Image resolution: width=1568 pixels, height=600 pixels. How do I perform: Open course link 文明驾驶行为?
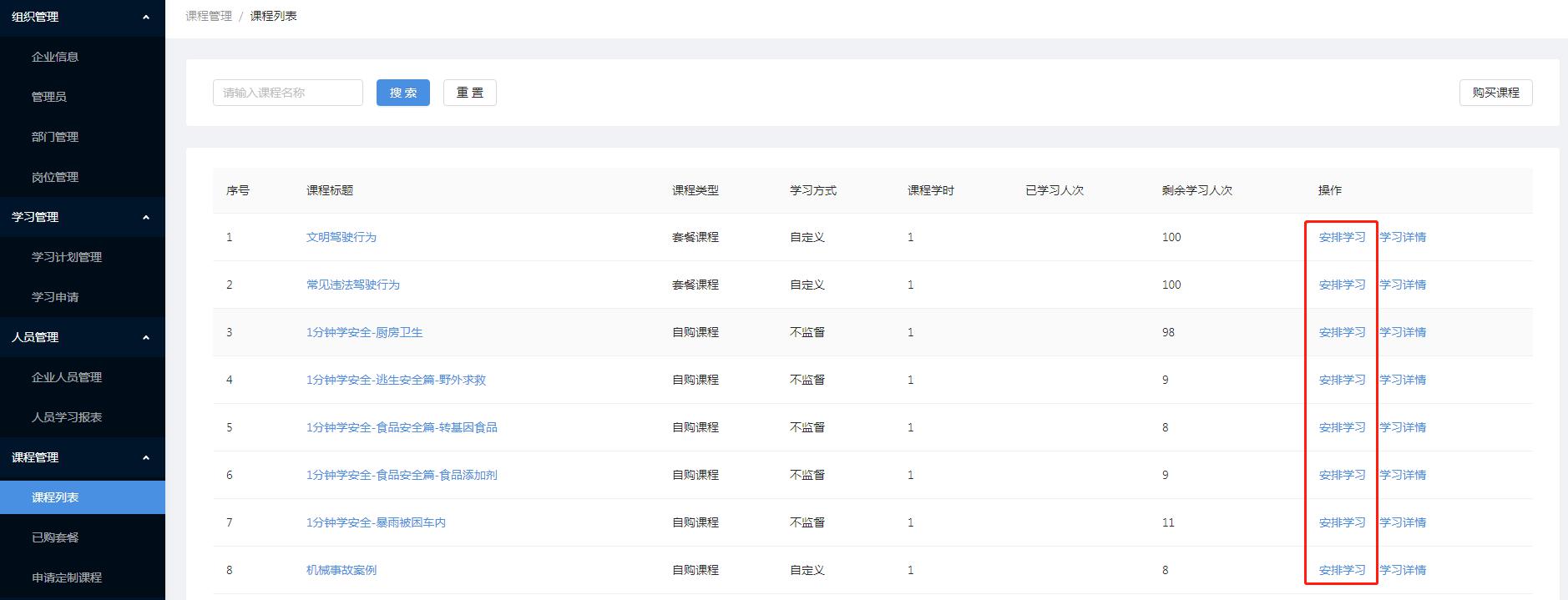pyautogui.click(x=341, y=237)
